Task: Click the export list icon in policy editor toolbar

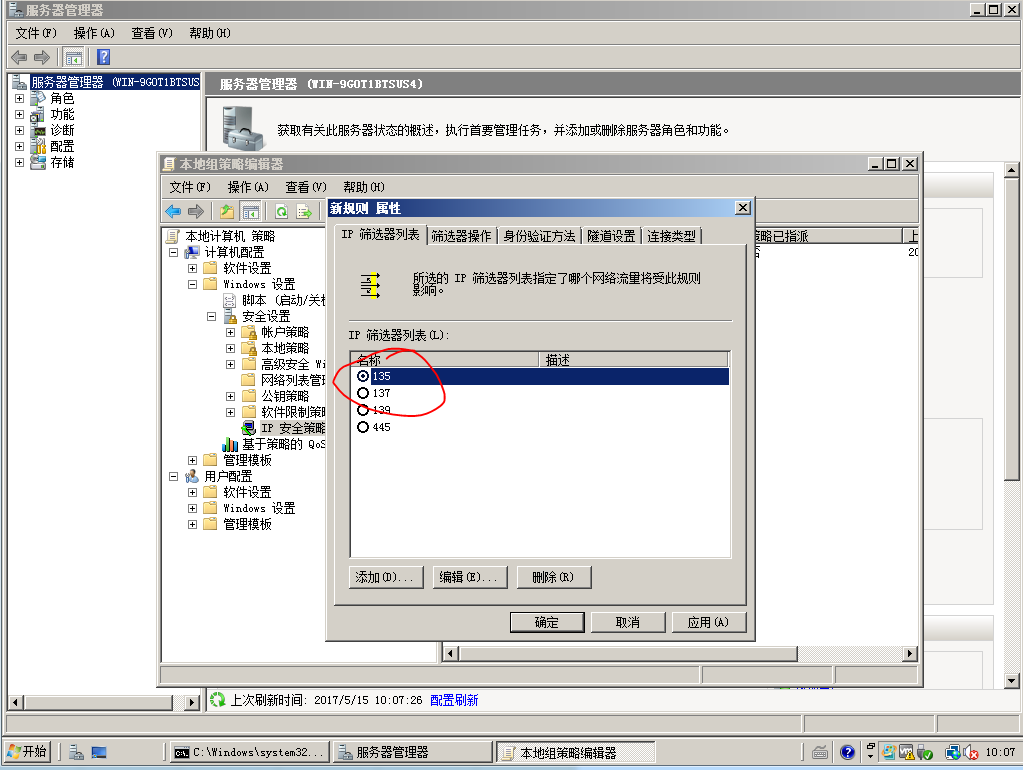Action: tap(304, 211)
